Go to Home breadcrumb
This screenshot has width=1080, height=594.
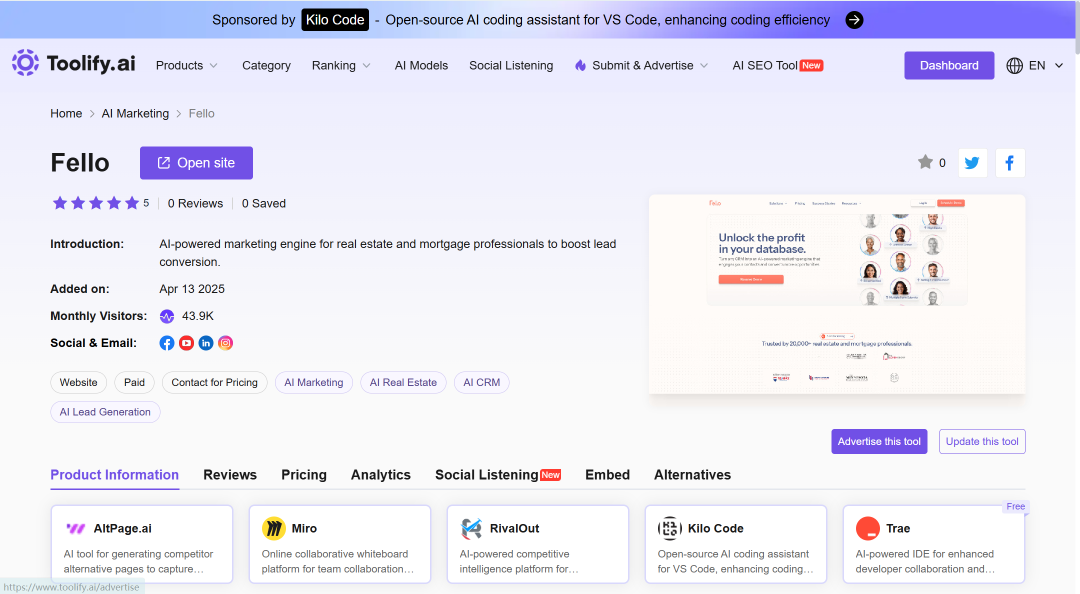pyautogui.click(x=66, y=114)
